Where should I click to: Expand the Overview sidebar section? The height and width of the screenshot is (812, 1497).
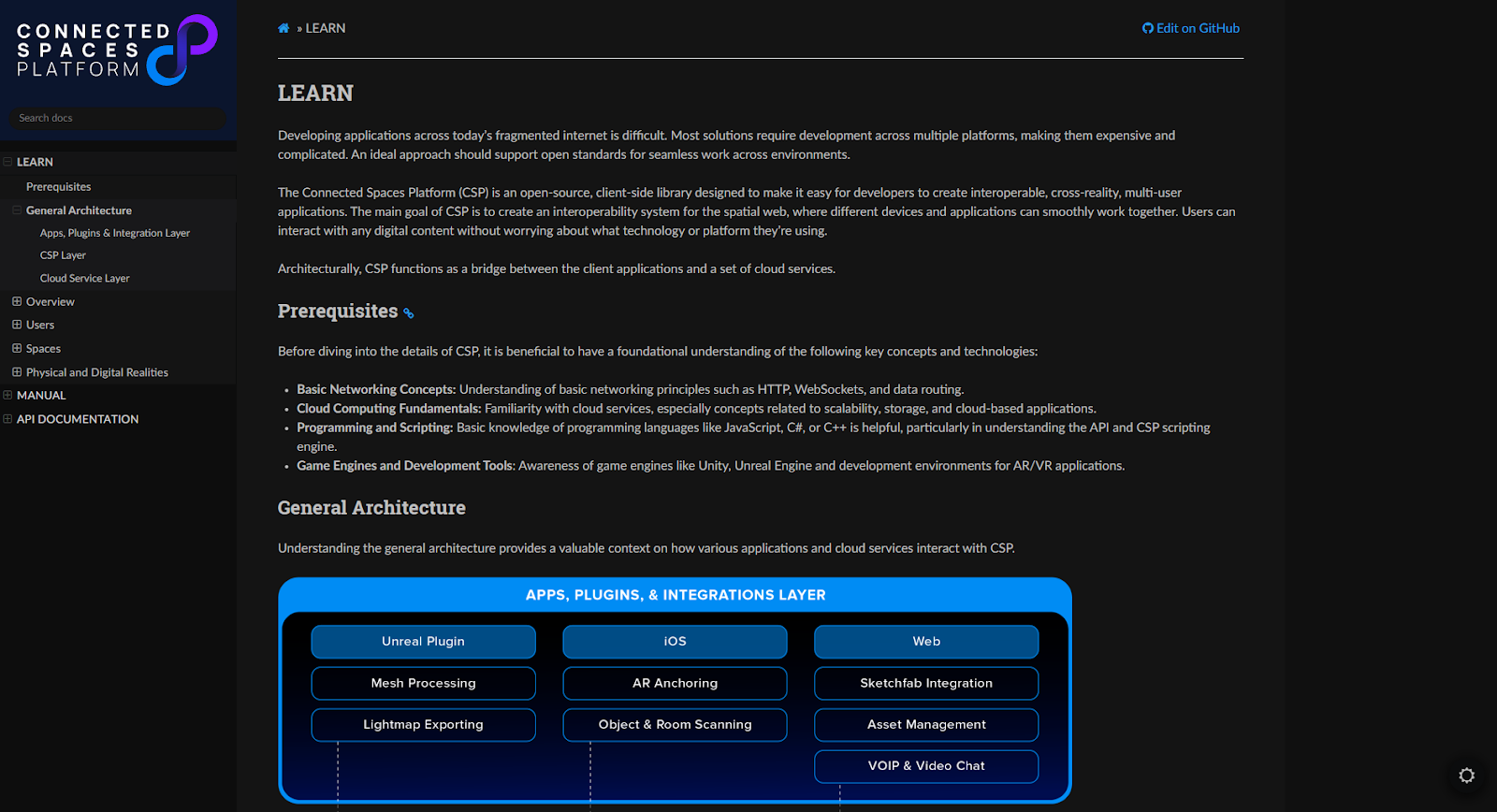(17, 301)
